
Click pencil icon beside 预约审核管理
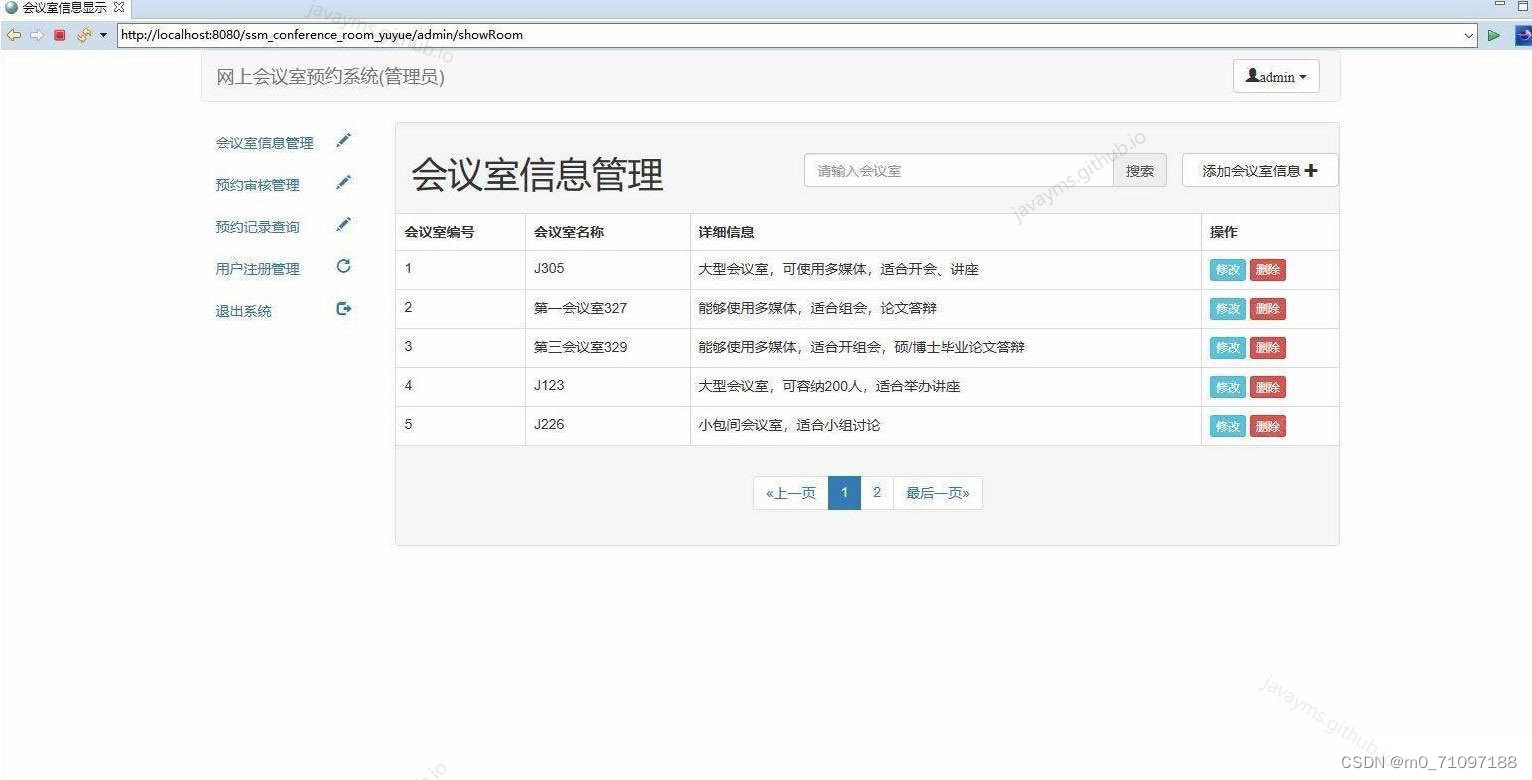(344, 183)
